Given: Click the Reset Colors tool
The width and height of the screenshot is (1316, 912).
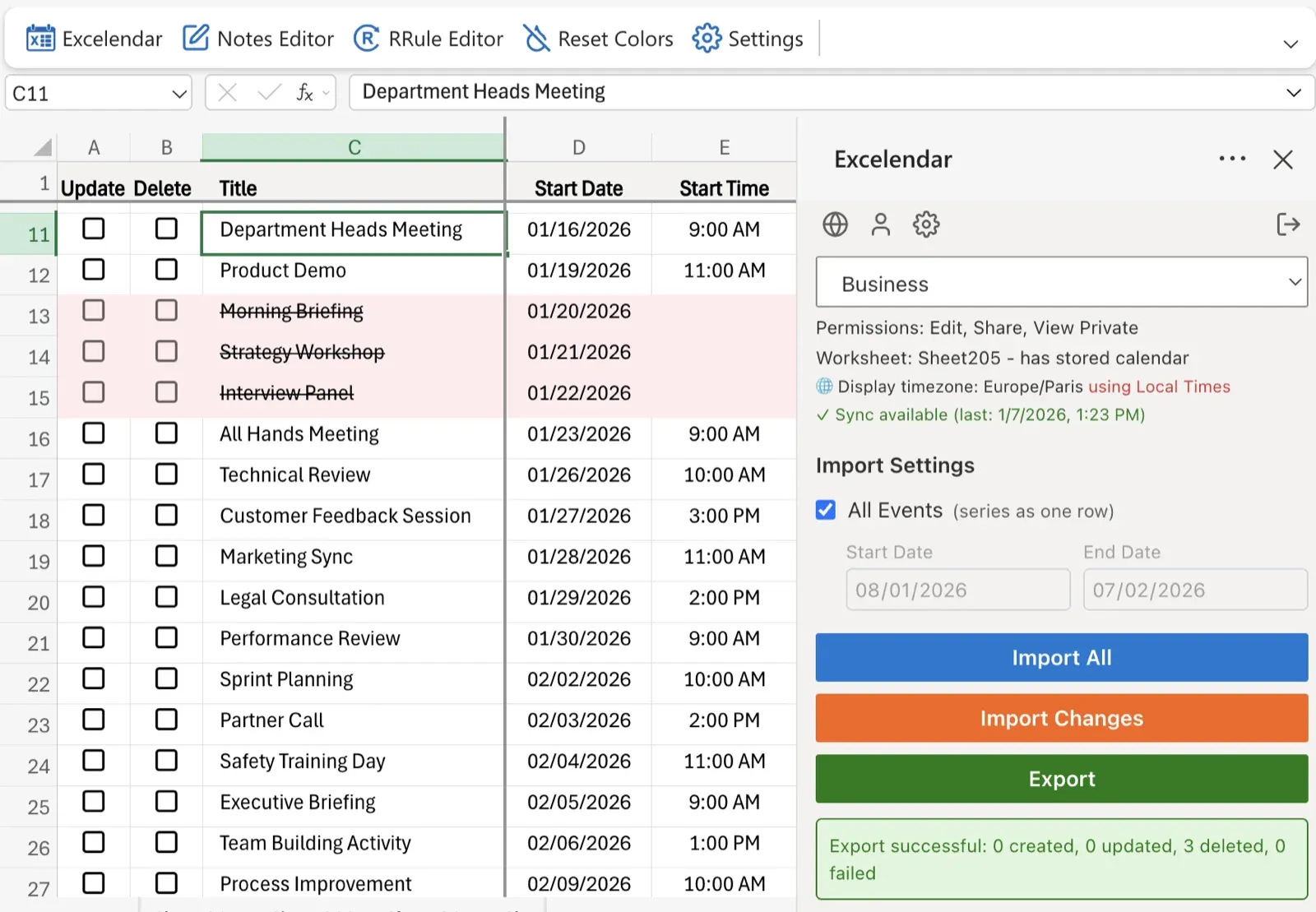Looking at the screenshot, I should coord(598,39).
